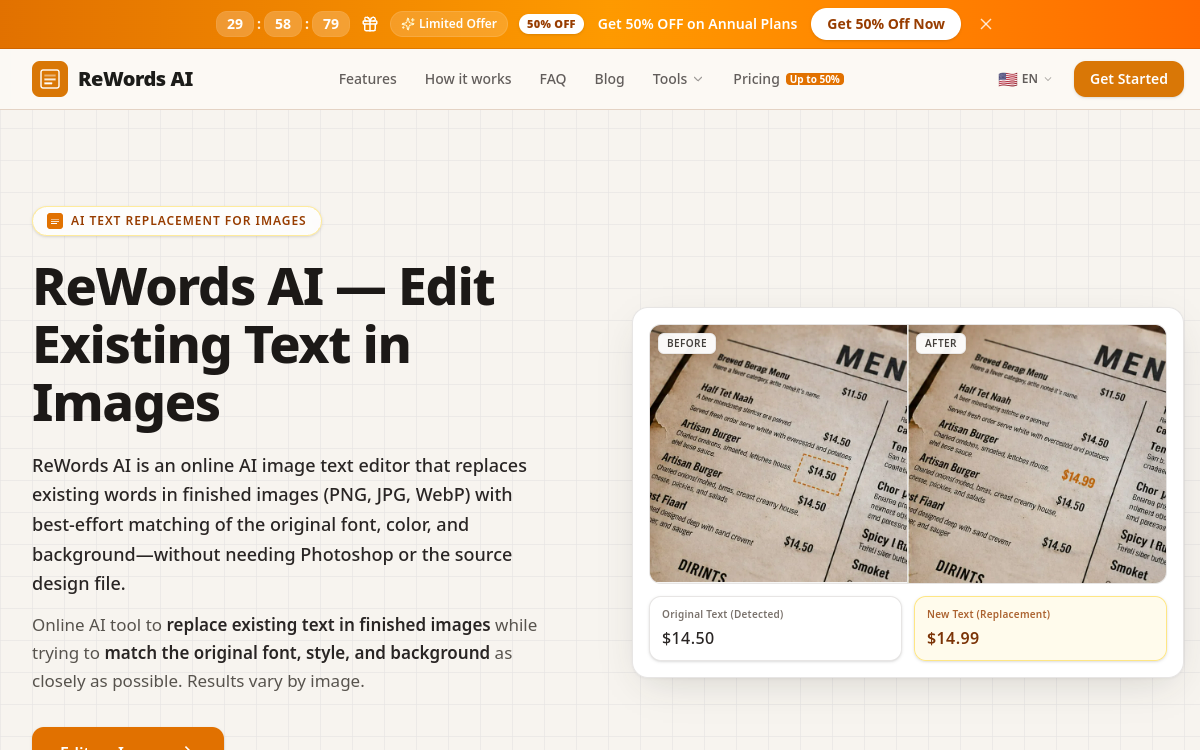Click the sparkle Limited Offer badge
The height and width of the screenshot is (750, 1200).
(449, 24)
